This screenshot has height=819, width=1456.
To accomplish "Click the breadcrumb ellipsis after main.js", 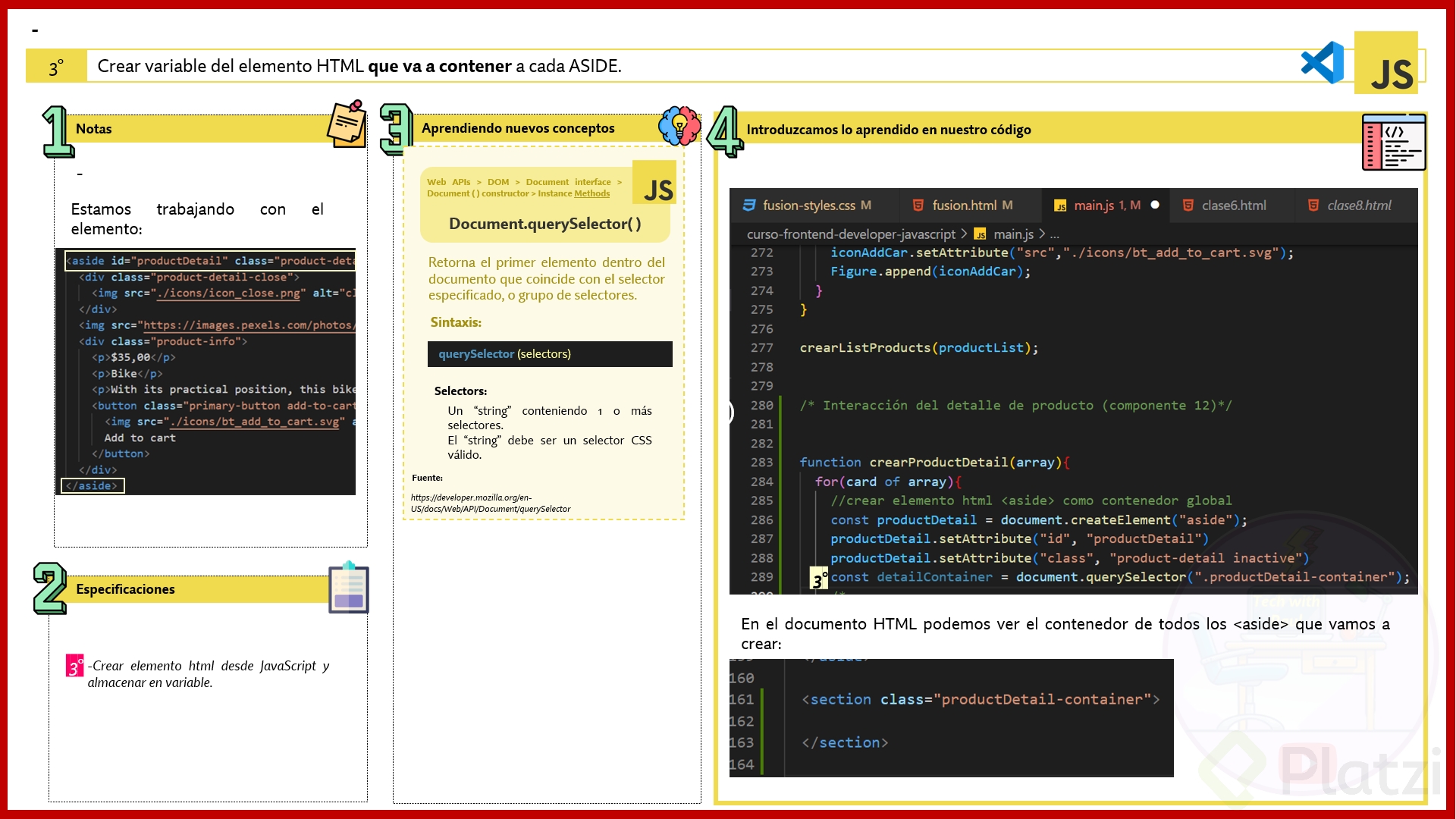I will (x=1055, y=234).
